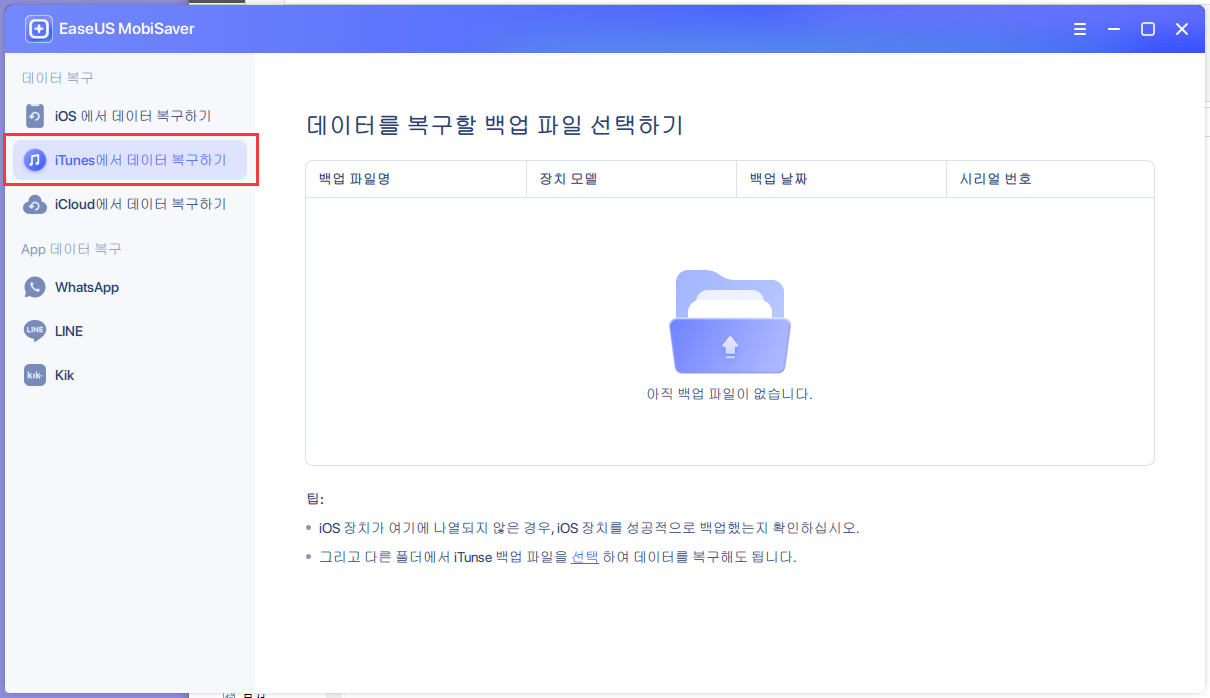Click the 아직 백업 파일이 없습니다 message

tap(729, 395)
